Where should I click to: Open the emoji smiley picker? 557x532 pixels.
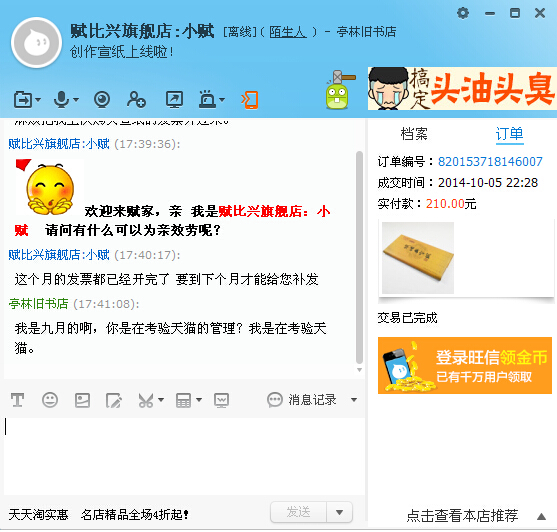tap(50, 400)
